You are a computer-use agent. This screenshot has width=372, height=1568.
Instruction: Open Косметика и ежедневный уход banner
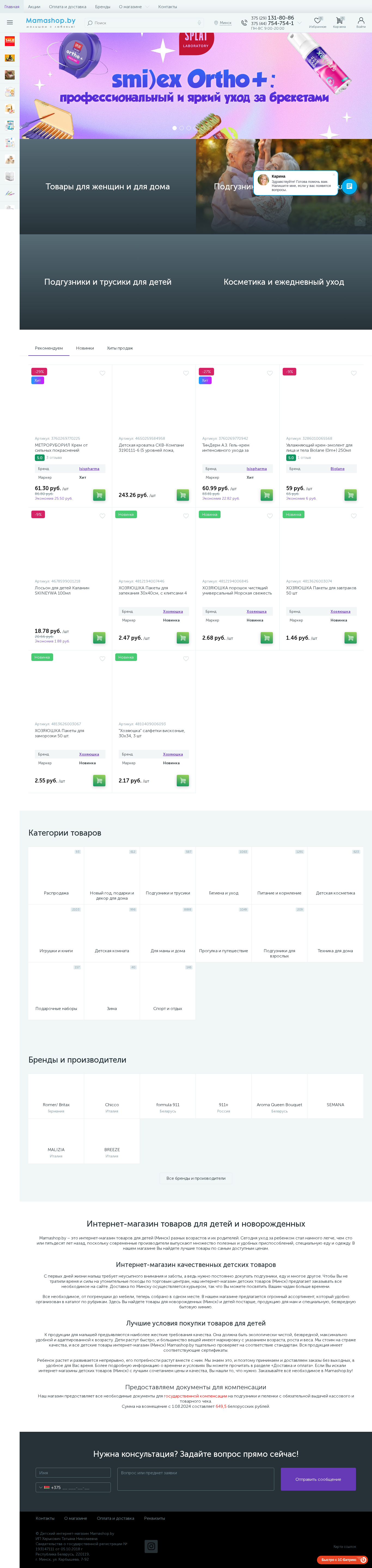284,282
